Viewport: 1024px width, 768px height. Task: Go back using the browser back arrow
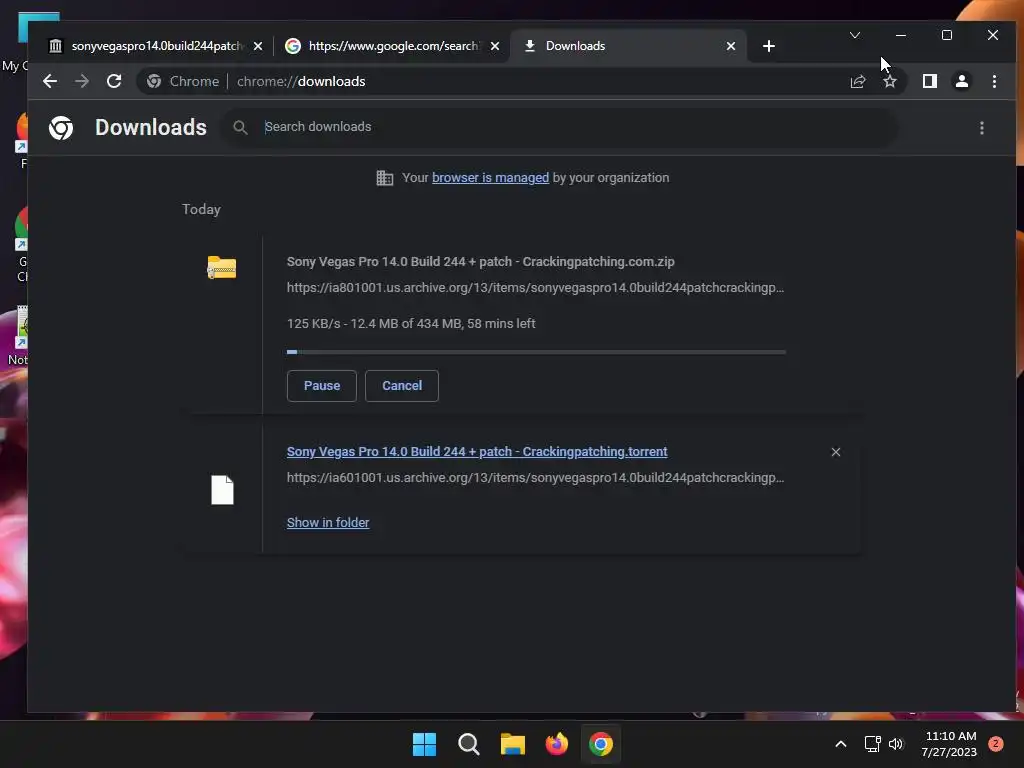[50, 81]
